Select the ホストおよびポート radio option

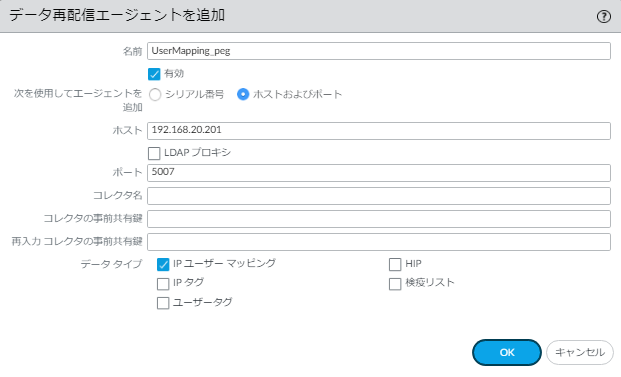(x=243, y=94)
